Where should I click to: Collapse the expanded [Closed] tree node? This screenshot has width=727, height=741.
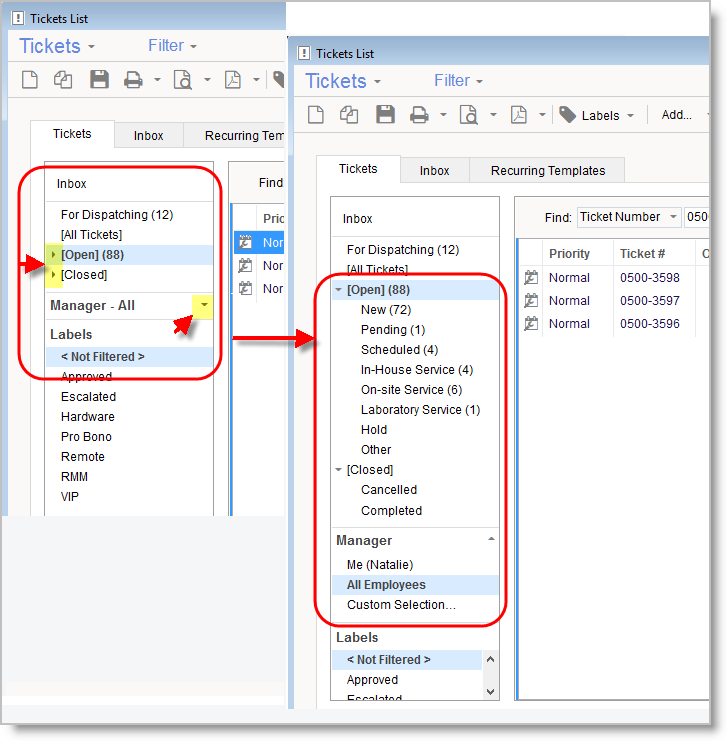tap(338, 470)
